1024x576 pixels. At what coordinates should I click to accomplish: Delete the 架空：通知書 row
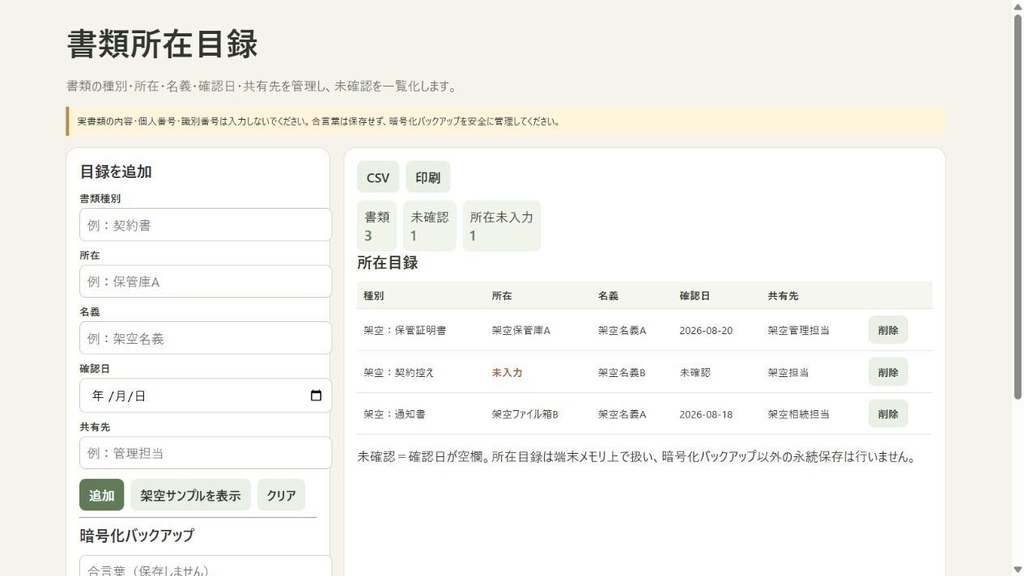[x=888, y=413]
